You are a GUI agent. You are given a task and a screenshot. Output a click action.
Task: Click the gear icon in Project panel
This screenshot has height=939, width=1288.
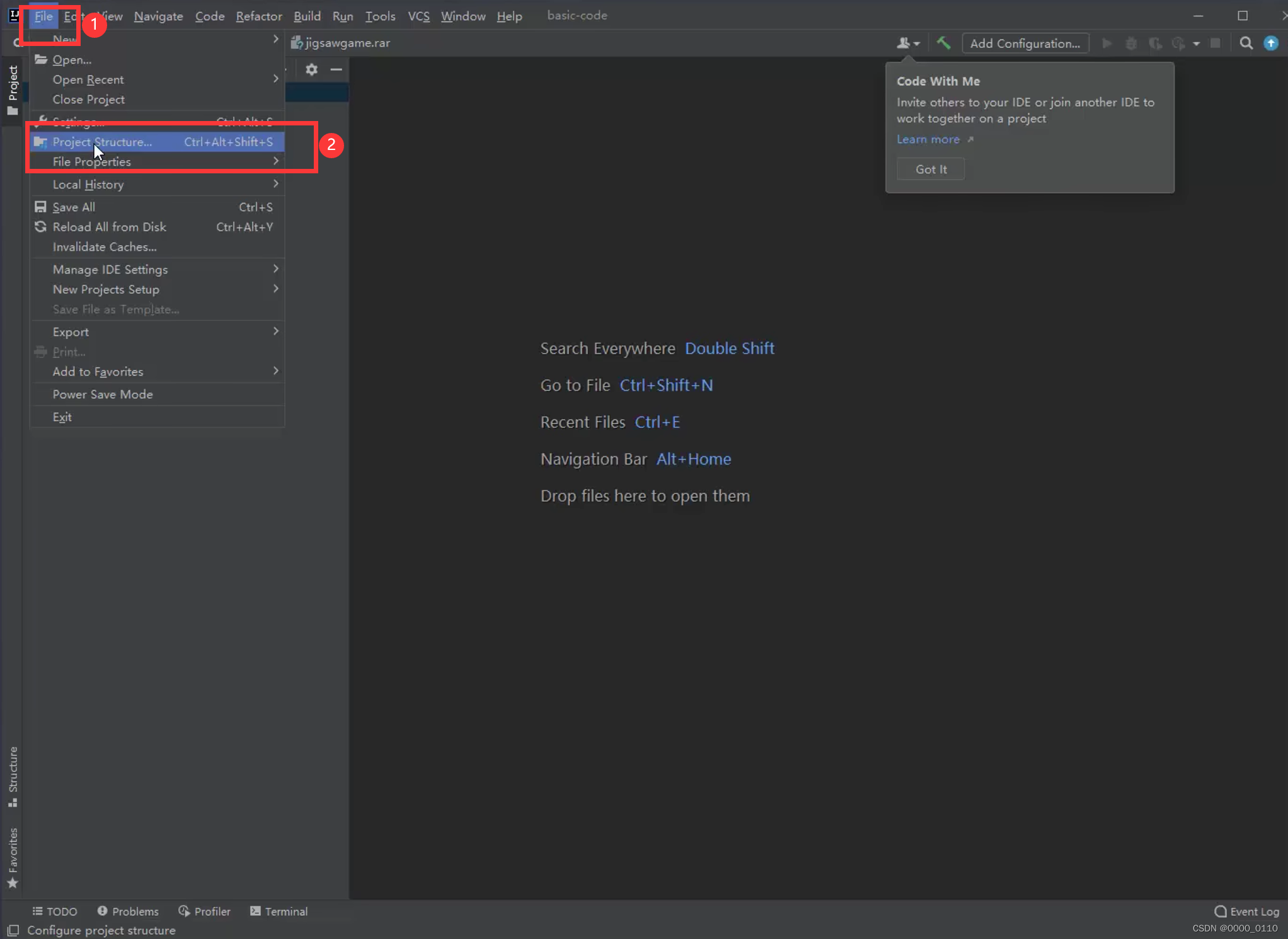click(311, 69)
